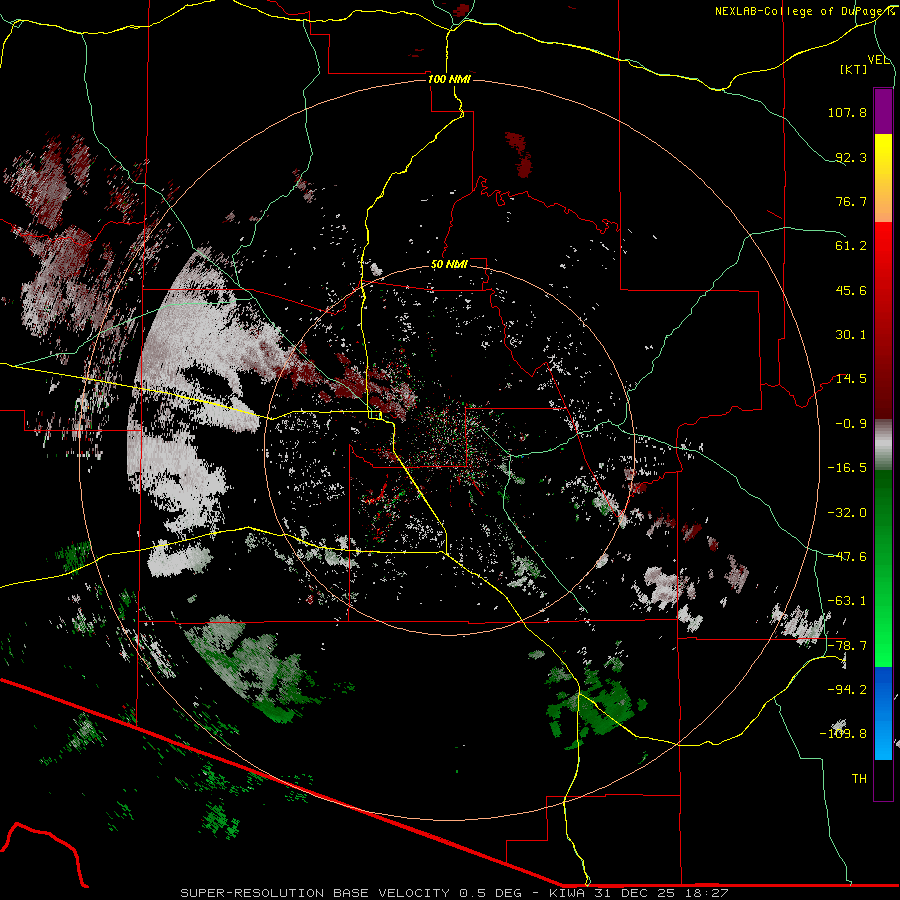This screenshot has width=900, height=900.
Task: Click the 100 NMI range ring label
Action: (x=449, y=79)
